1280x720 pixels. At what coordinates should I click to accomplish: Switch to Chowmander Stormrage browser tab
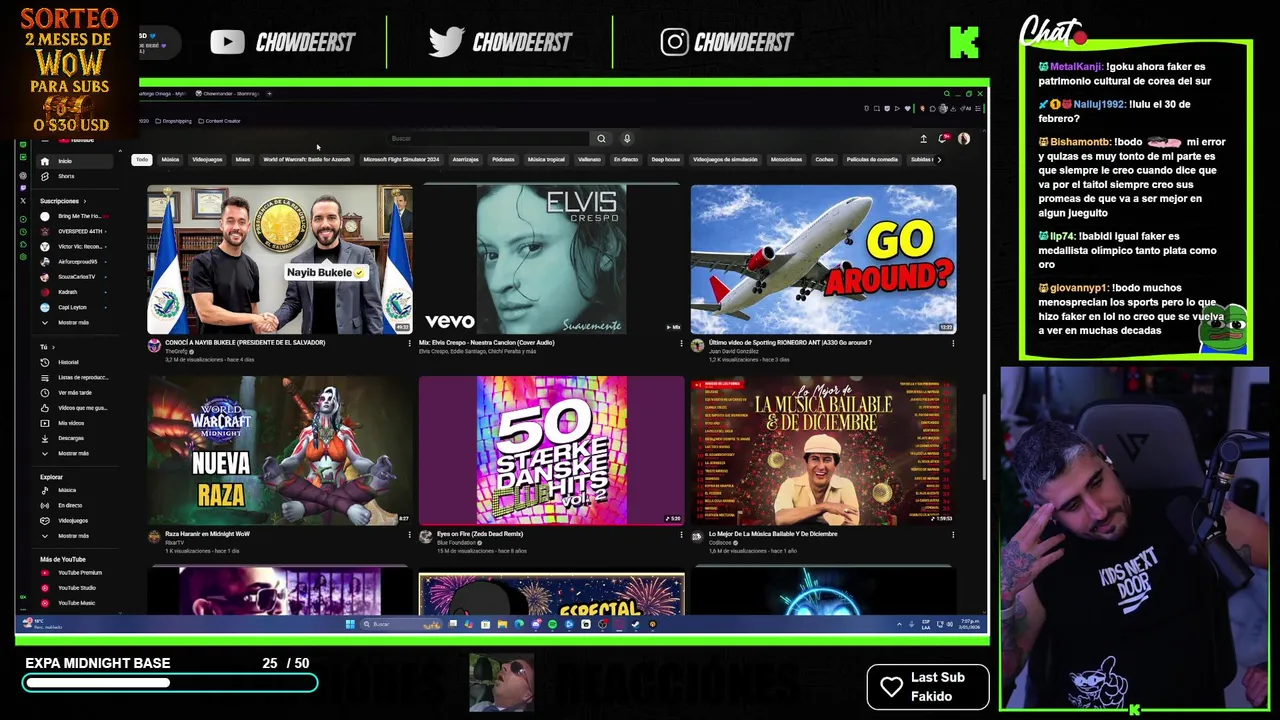(230, 93)
